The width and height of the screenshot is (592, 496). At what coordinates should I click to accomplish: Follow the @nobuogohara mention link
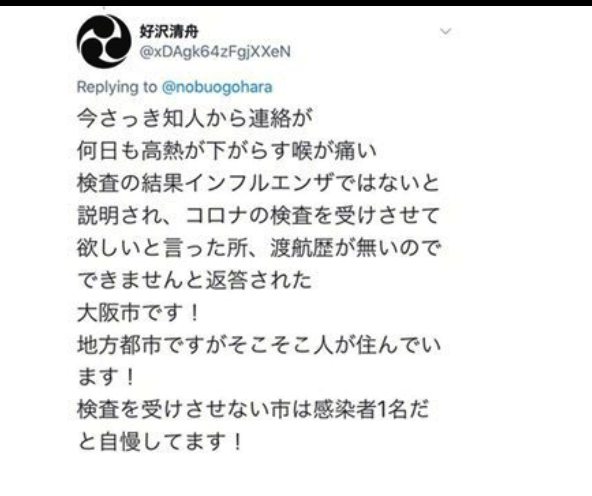pyautogui.click(x=217, y=87)
